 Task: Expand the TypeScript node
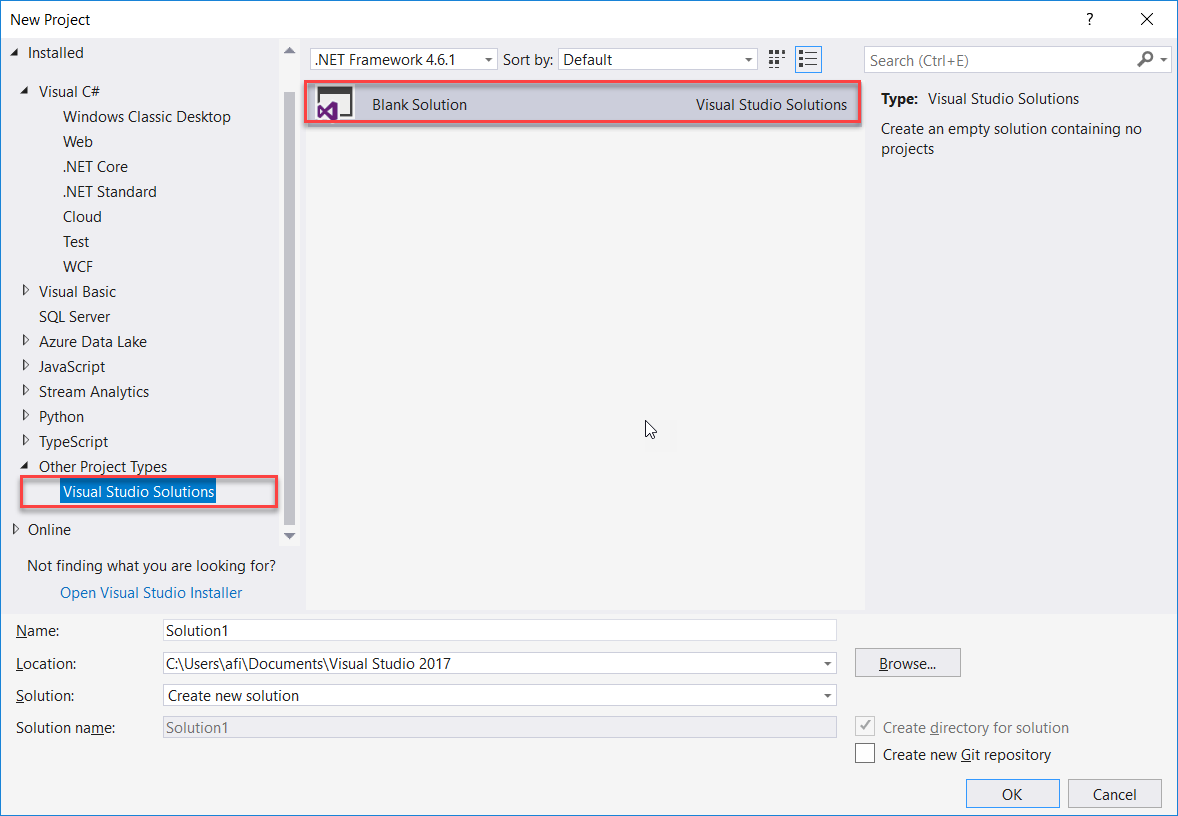tap(26, 441)
